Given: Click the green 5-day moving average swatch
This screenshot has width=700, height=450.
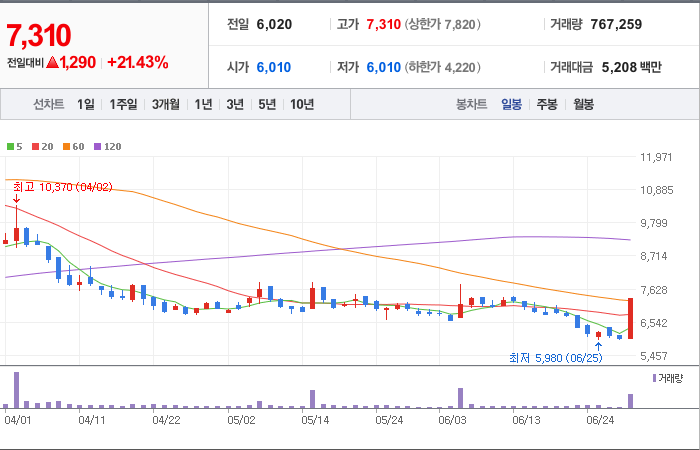Looking at the screenshot, I should click(10, 146).
